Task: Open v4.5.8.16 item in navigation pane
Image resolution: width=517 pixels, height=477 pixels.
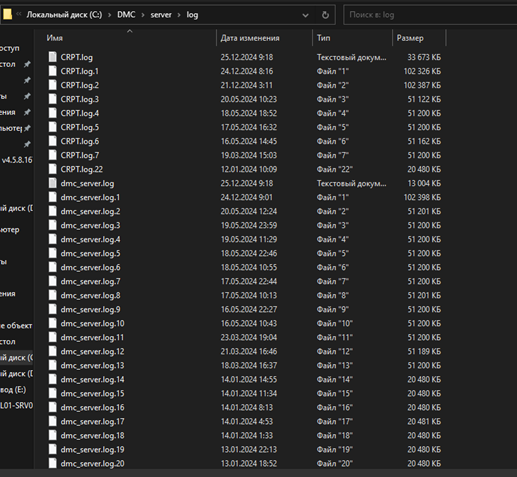Action: tap(17, 160)
